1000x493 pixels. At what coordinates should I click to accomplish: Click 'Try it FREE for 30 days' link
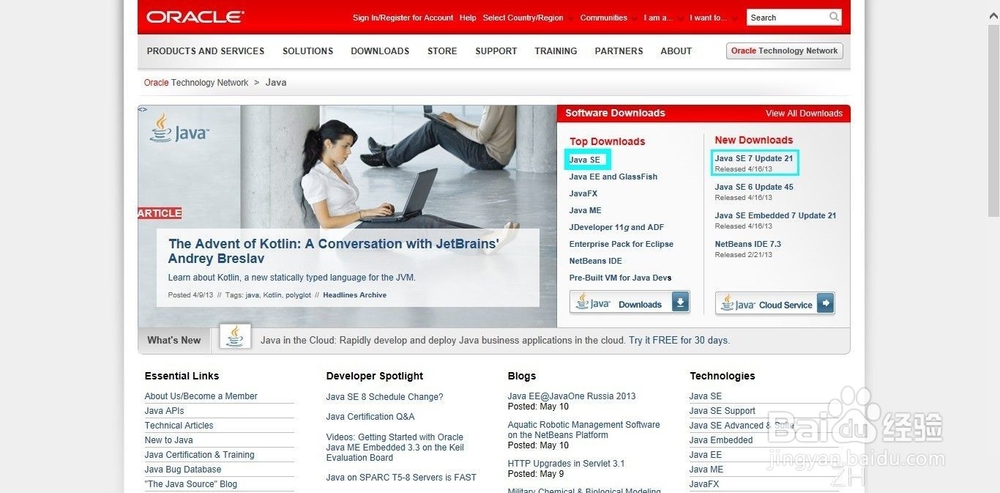point(679,341)
